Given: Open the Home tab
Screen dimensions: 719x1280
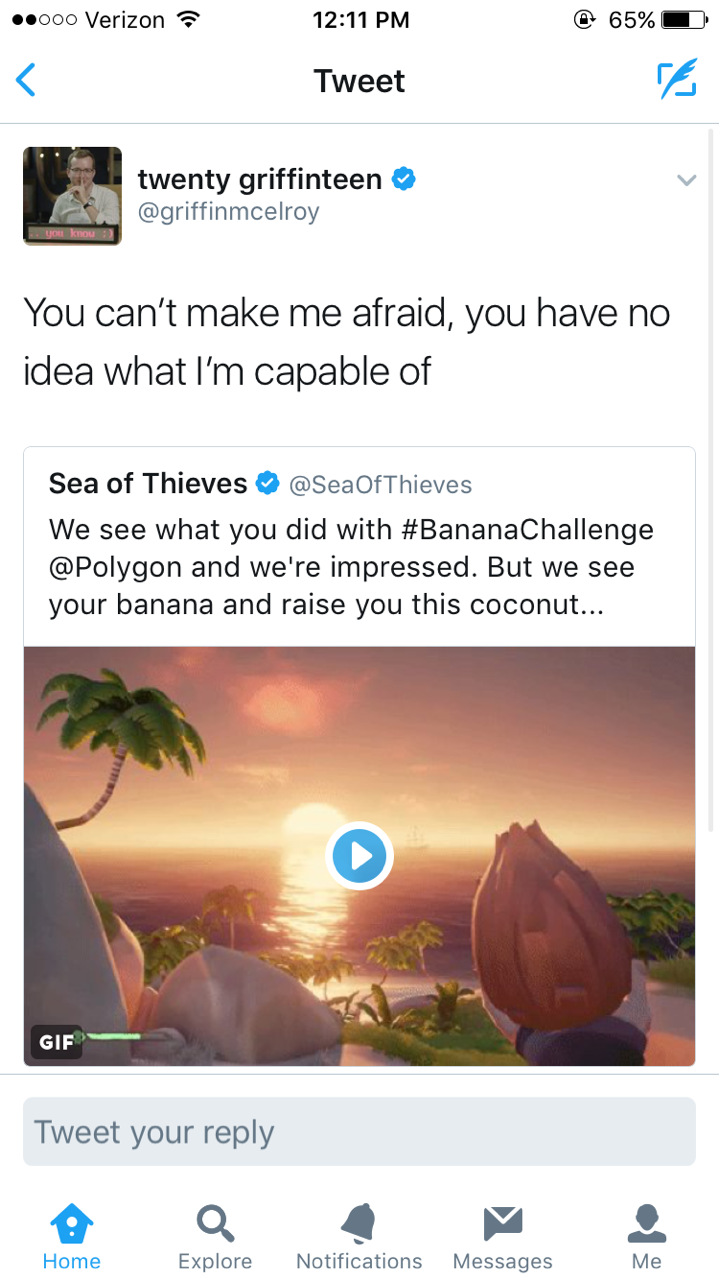Looking at the screenshot, I should (x=72, y=1236).
